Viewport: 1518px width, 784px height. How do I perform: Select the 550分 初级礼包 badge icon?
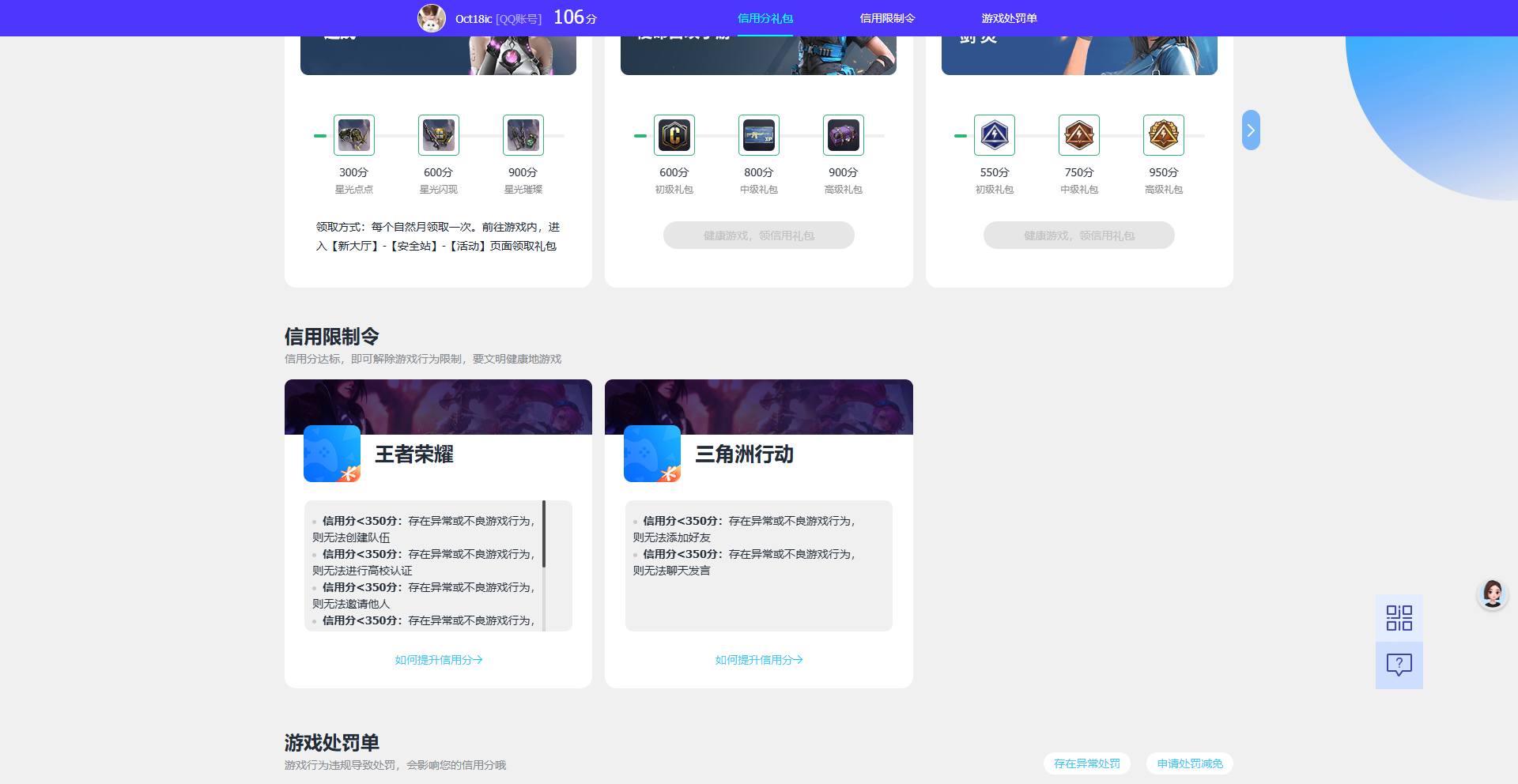[994, 135]
